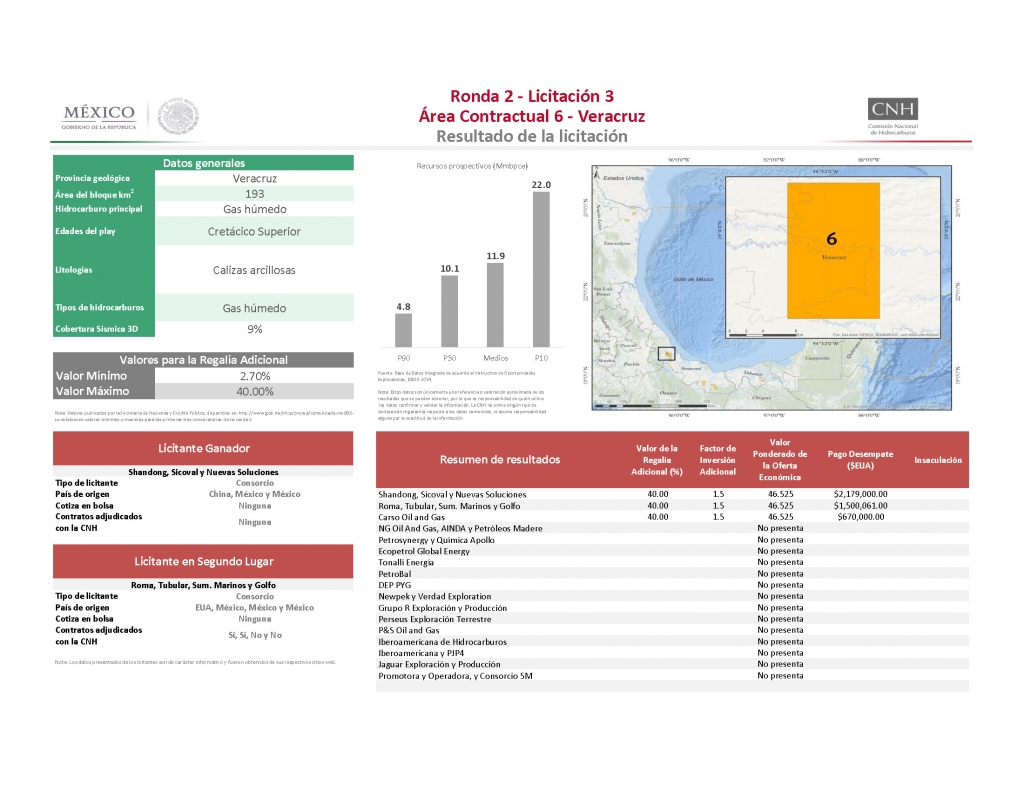Click the P50 bar labeled 10.1
Screen dimensions: 1024x791
point(449,311)
